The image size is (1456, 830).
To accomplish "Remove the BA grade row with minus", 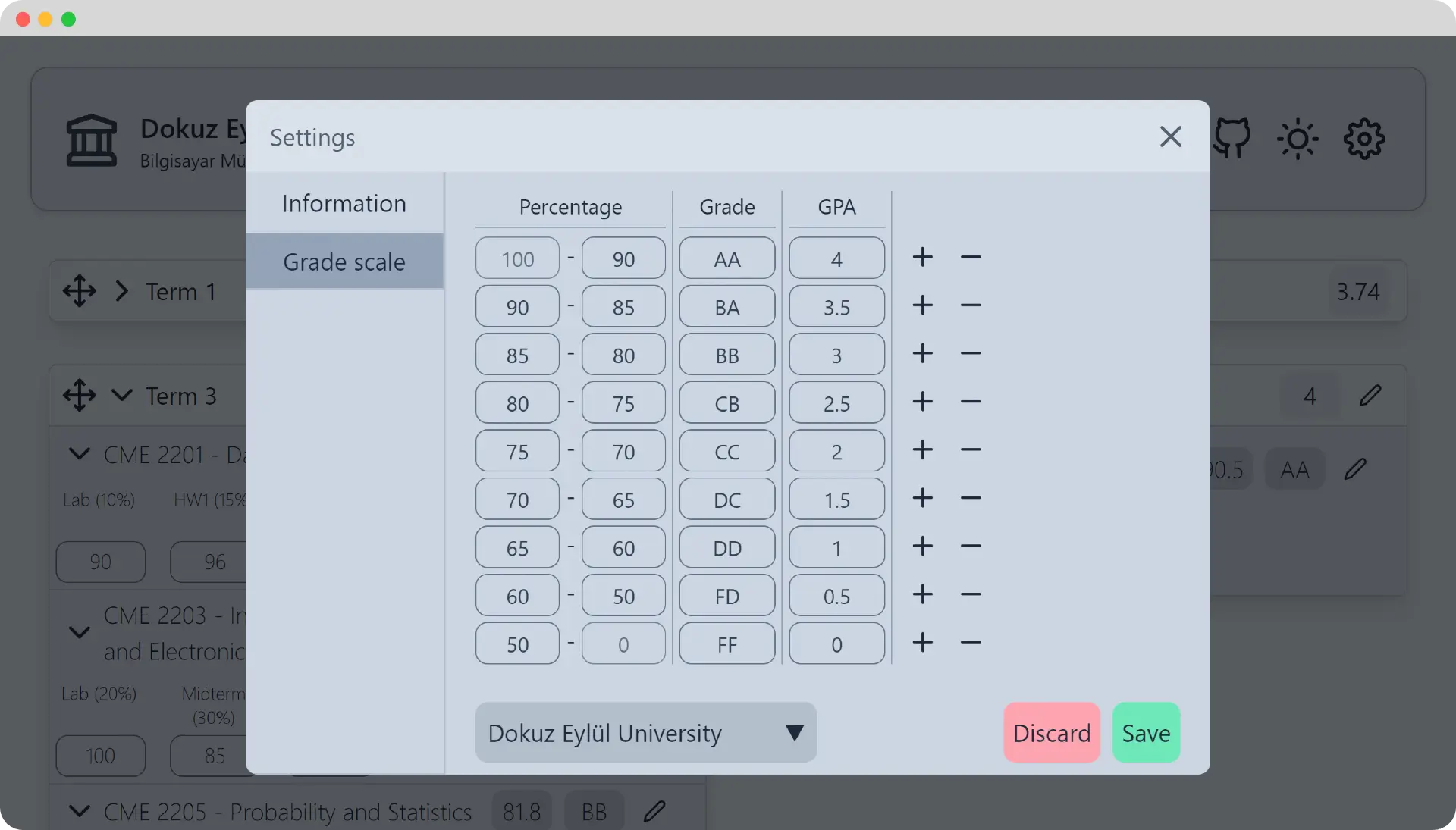I will [x=971, y=305].
